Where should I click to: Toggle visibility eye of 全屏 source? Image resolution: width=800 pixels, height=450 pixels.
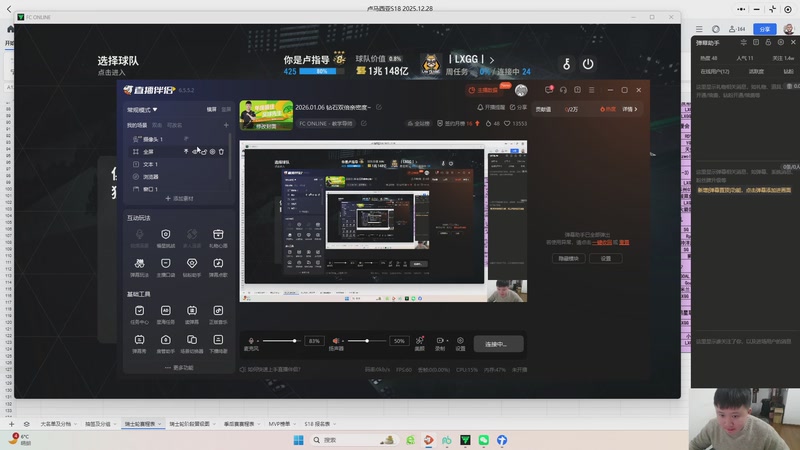click(x=195, y=152)
